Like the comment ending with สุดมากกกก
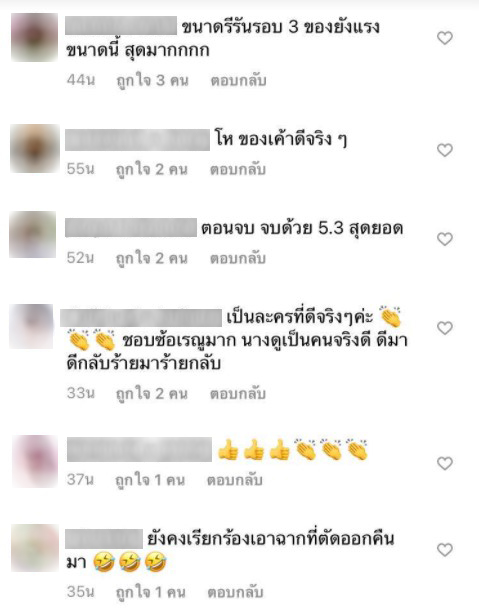Viewport: 479px width, 615px height. 445,38
